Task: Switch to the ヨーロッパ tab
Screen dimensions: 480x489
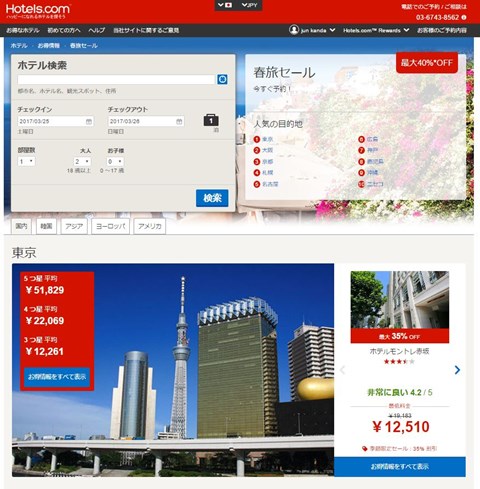Action: coord(111,226)
